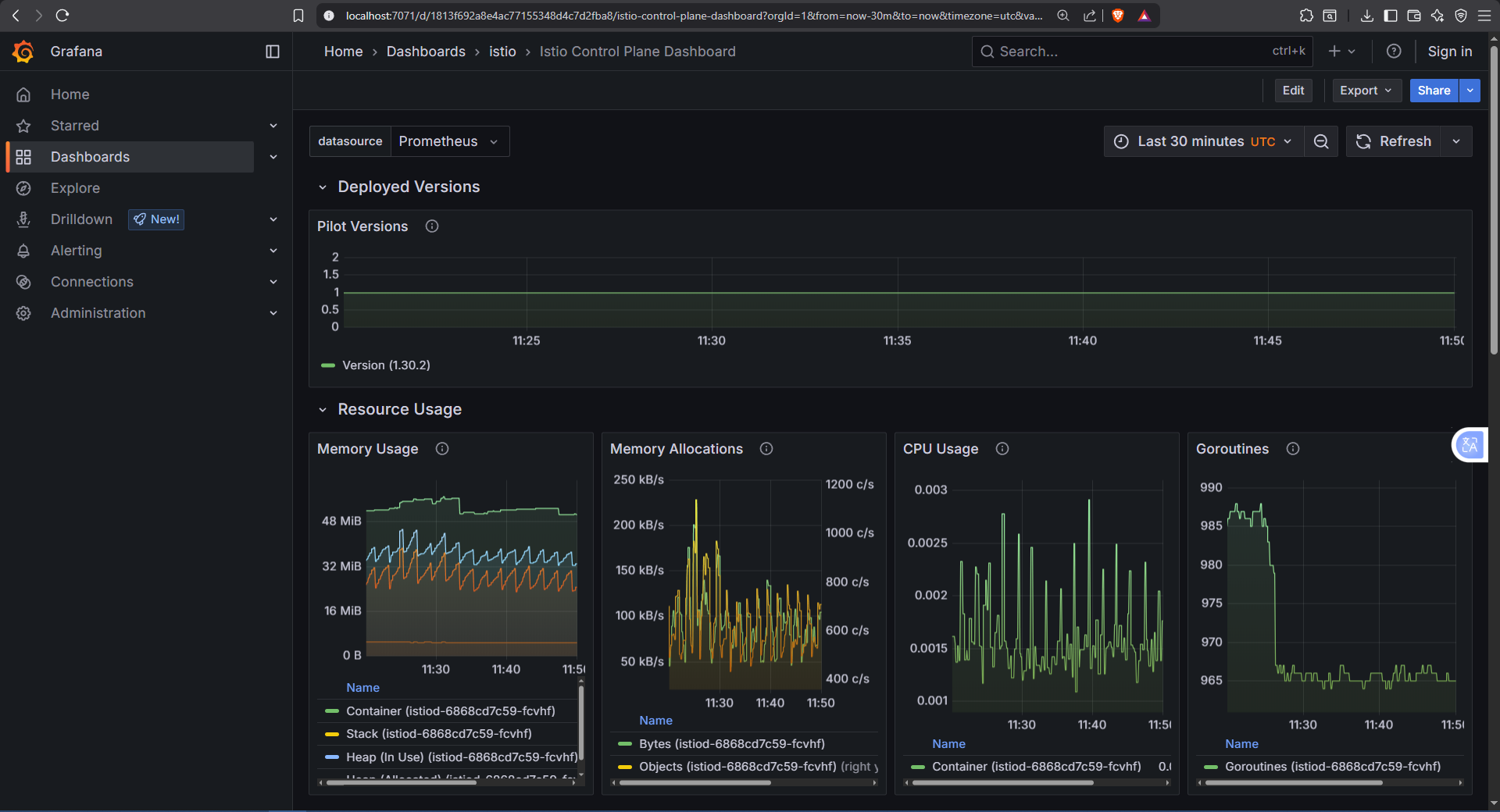Image resolution: width=1500 pixels, height=812 pixels.
Task: Open the Prometheus datasource dropdown
Action: 449,141
